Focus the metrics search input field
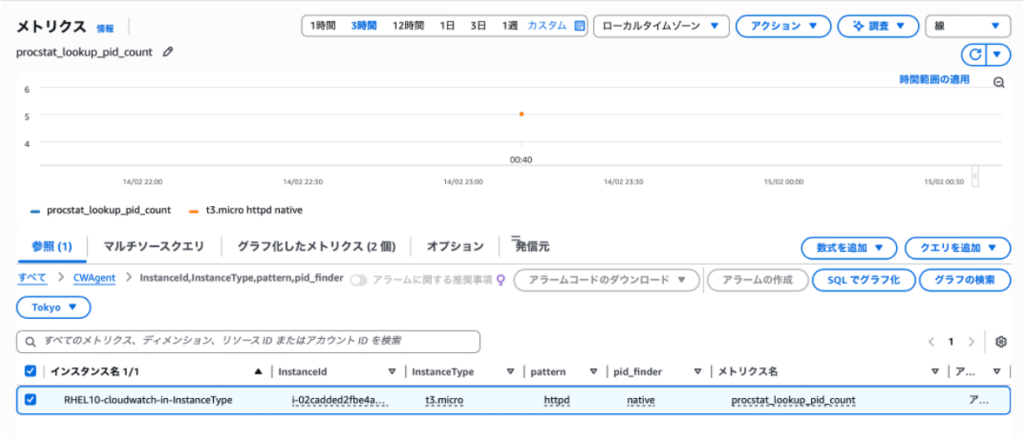This screenshot has height=439, width=1024. 248,342
